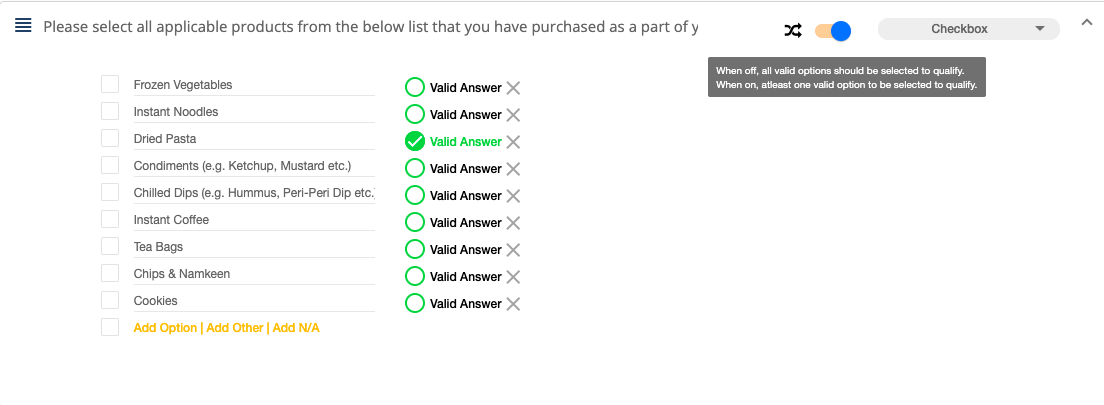Edit the question title text
This screenshot has height=405, width=1104.
point(371,27)
